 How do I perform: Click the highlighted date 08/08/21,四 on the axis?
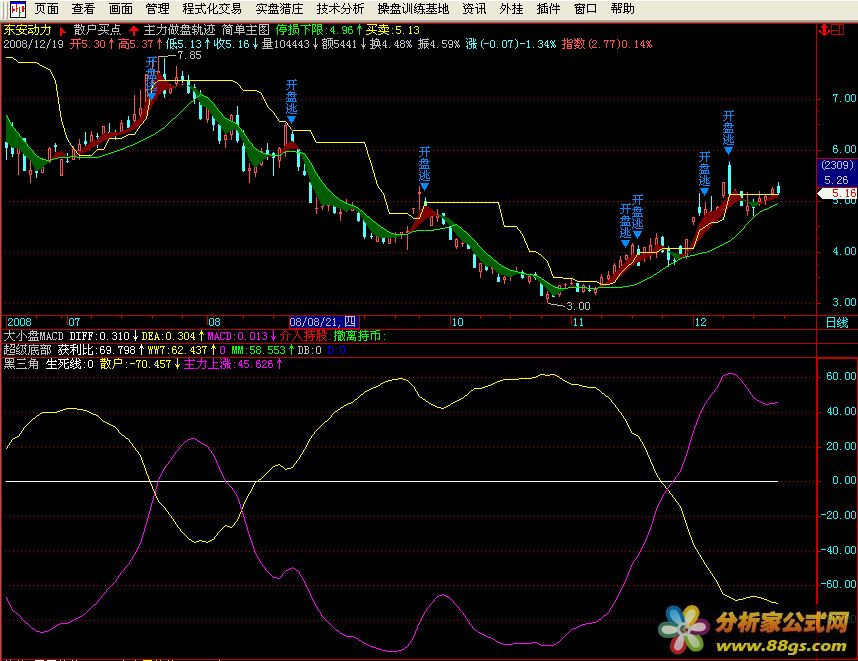tap(323, 322)
